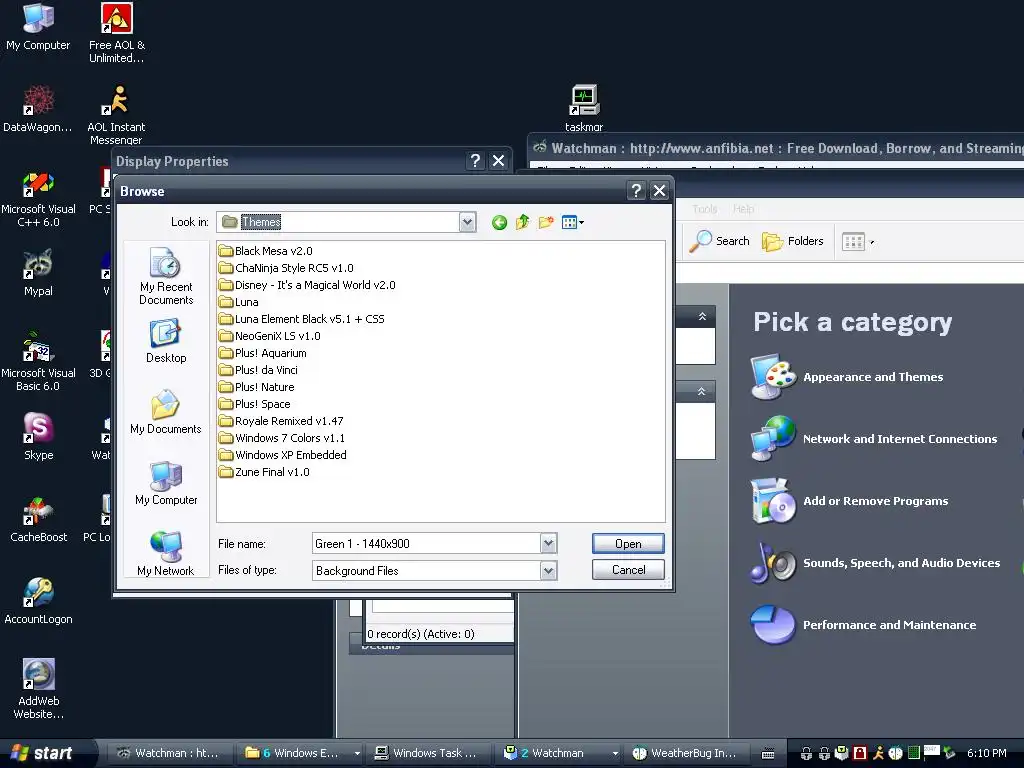Click the Browse dialog help button

pos(636,191)
